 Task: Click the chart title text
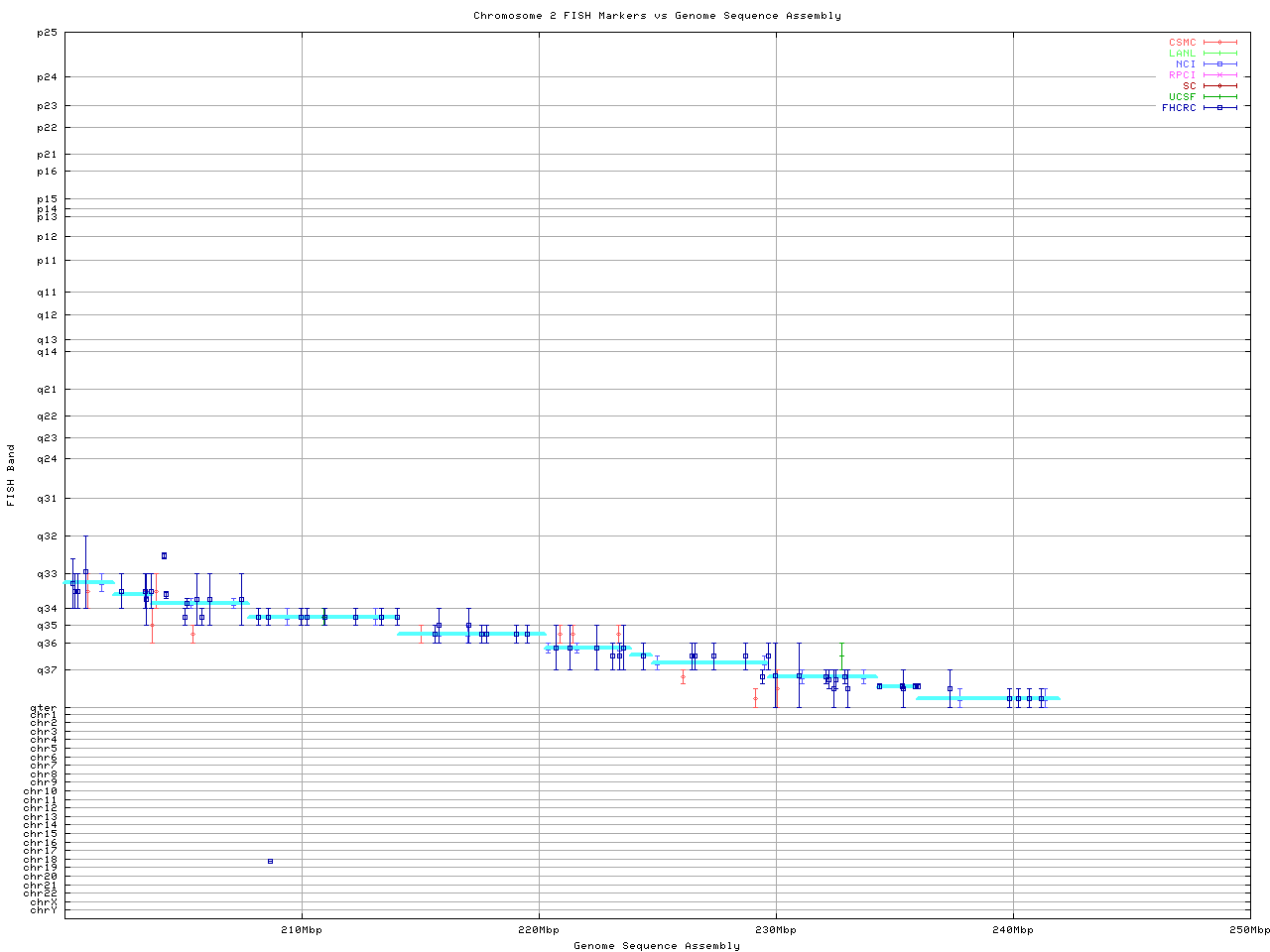[x=657, y=16]
